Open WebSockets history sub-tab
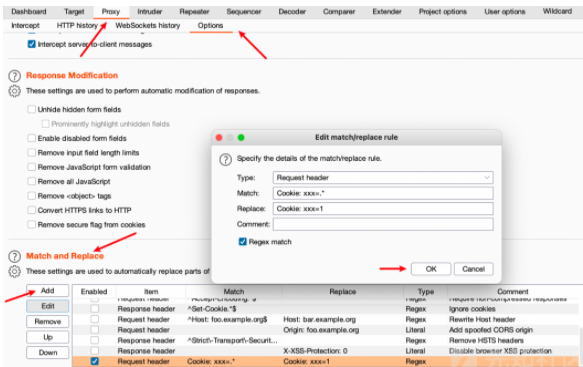 coord(148,25)
